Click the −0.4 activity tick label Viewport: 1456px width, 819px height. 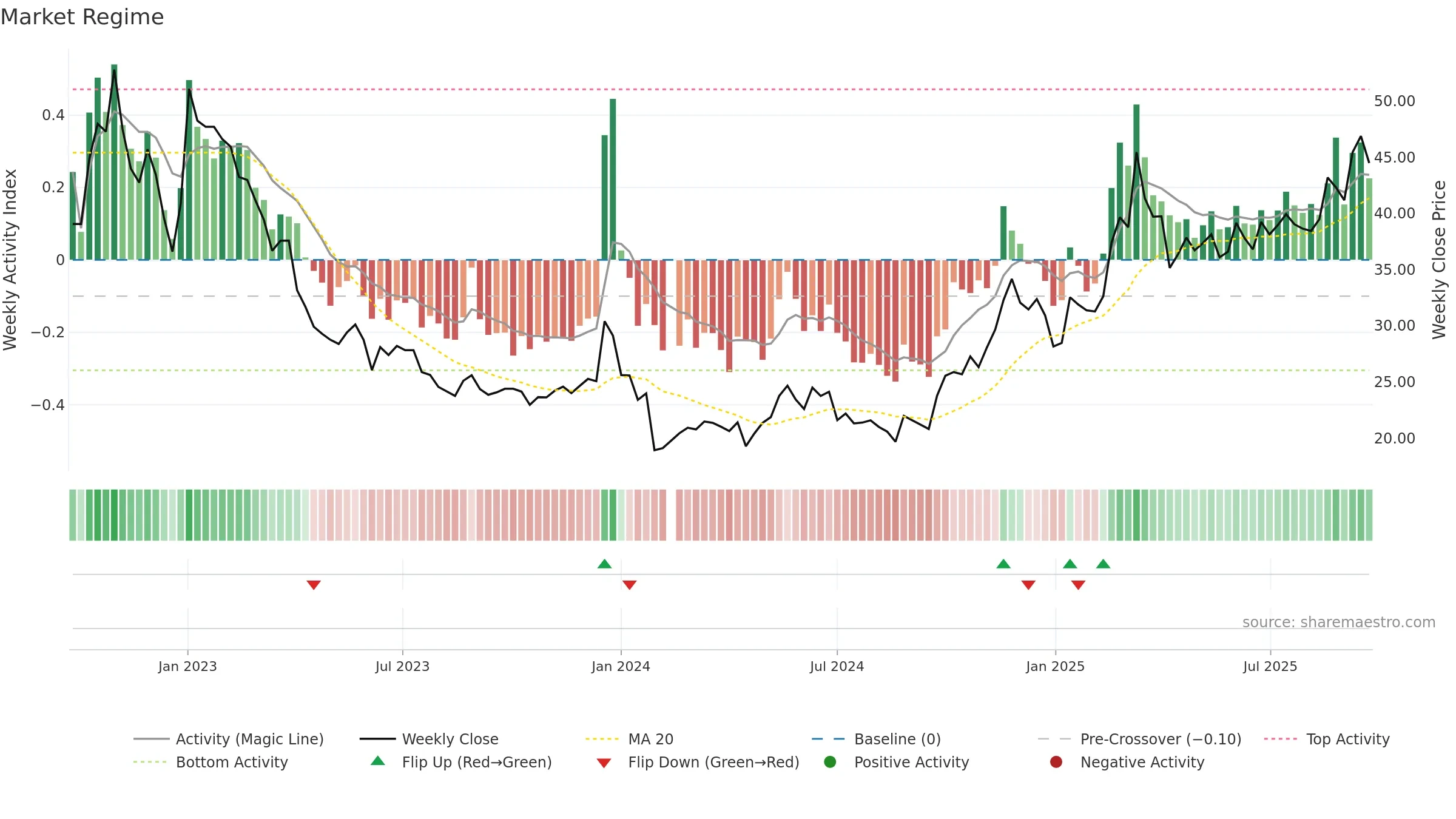[47, 405]
